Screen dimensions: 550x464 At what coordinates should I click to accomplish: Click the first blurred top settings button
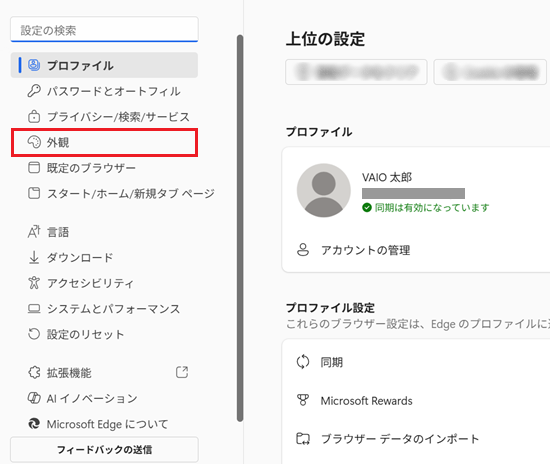click(356, 72)
